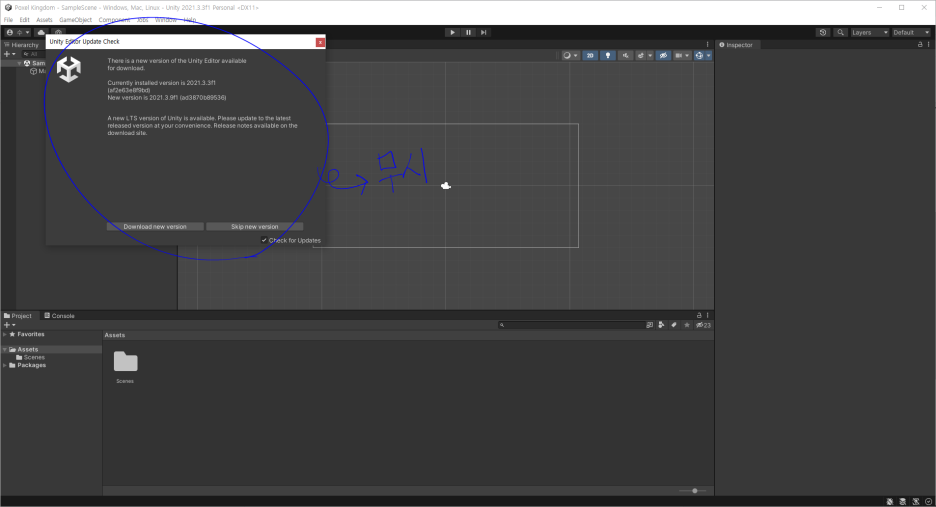Collapse the Assets folder tree arrow
This screenshot has height=507, width=936.
coord(5,349)
